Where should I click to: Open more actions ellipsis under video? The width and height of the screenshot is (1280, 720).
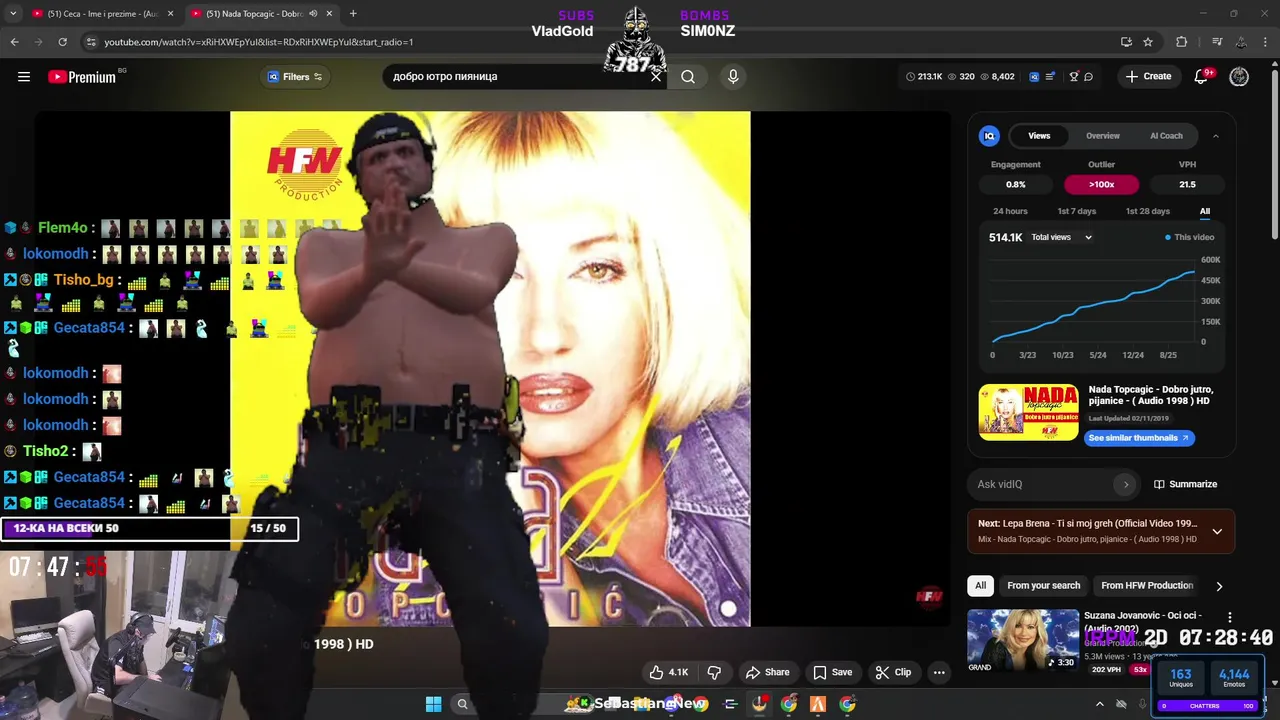(939, 672)
